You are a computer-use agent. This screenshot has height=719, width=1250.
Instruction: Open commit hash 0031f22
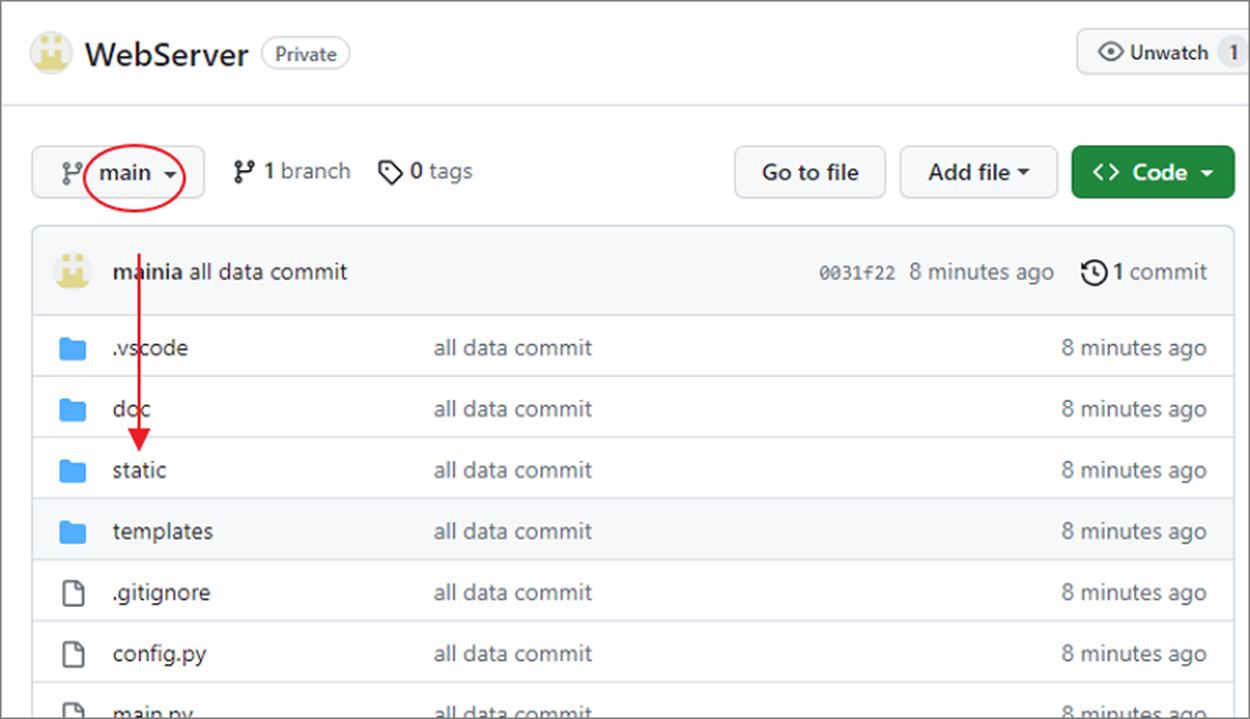pos(857,273)
